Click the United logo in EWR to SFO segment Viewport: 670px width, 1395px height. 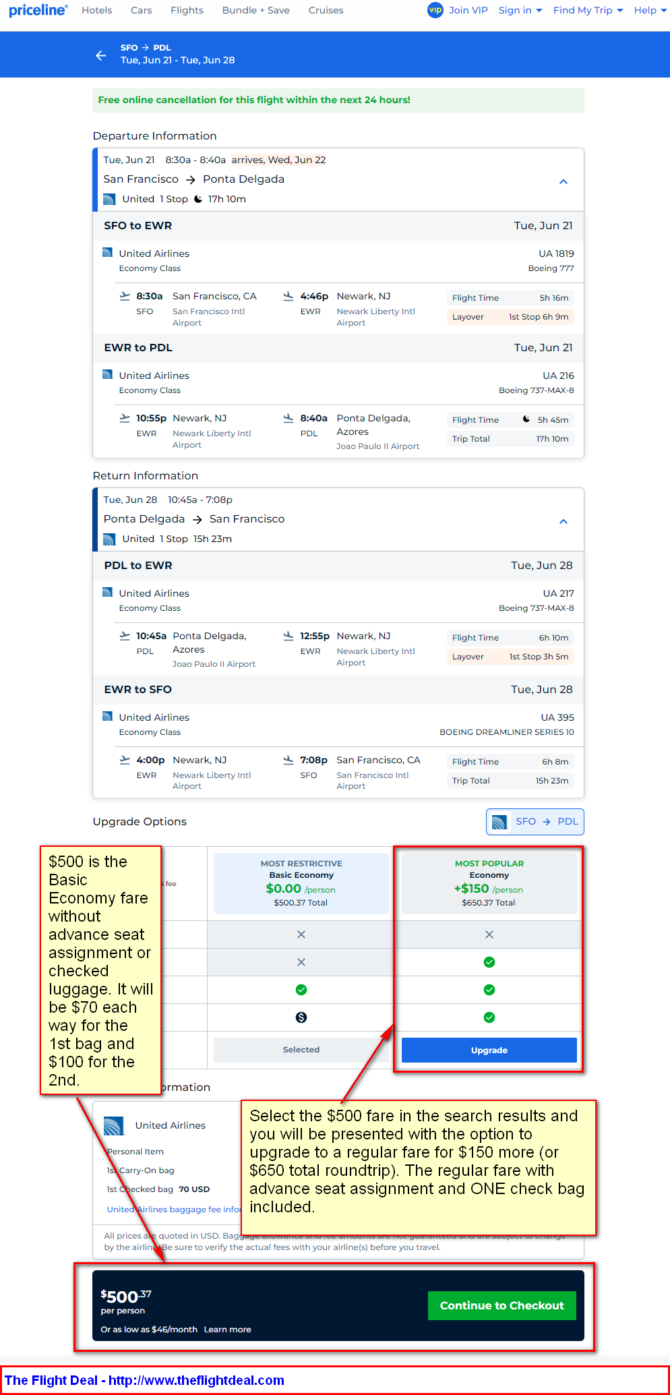[107, 716]
